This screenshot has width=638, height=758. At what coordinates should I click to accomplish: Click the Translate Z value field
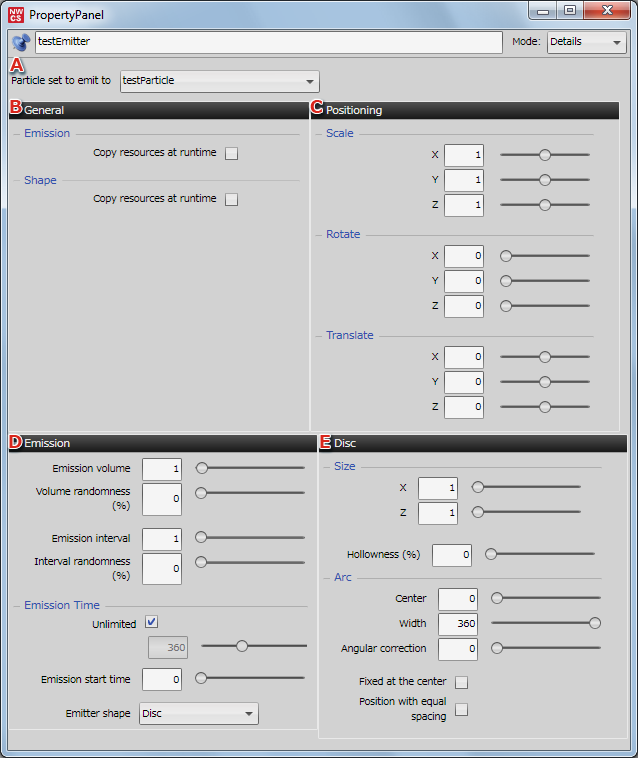tap(463, 407)
